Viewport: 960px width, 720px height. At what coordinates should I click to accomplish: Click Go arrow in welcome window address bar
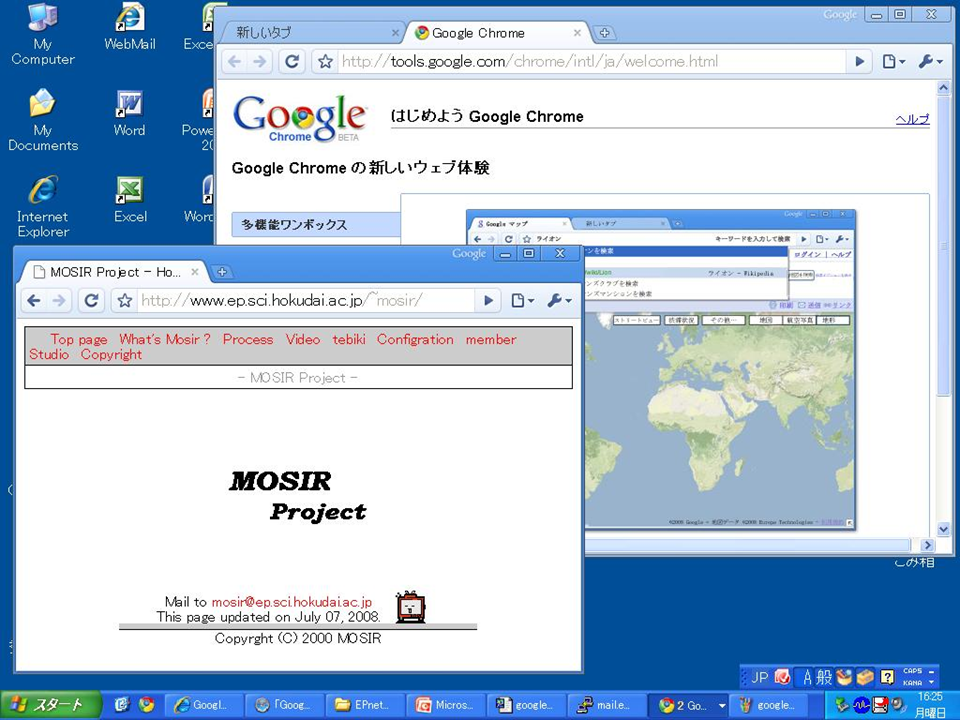[860, 61]
